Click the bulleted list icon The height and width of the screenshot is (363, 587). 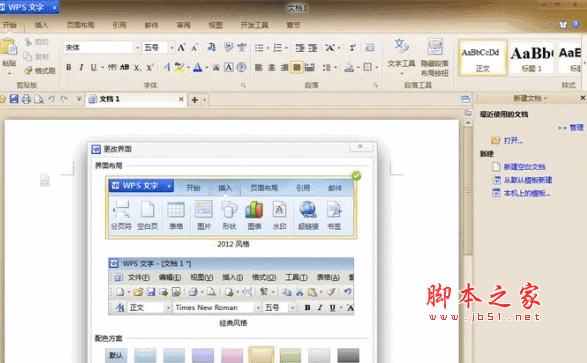click(259, 48)
